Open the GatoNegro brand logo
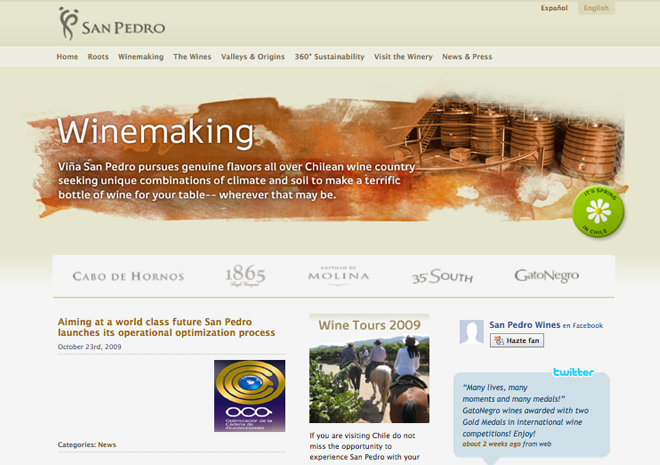The image size is (660, 465). point(546,276)
